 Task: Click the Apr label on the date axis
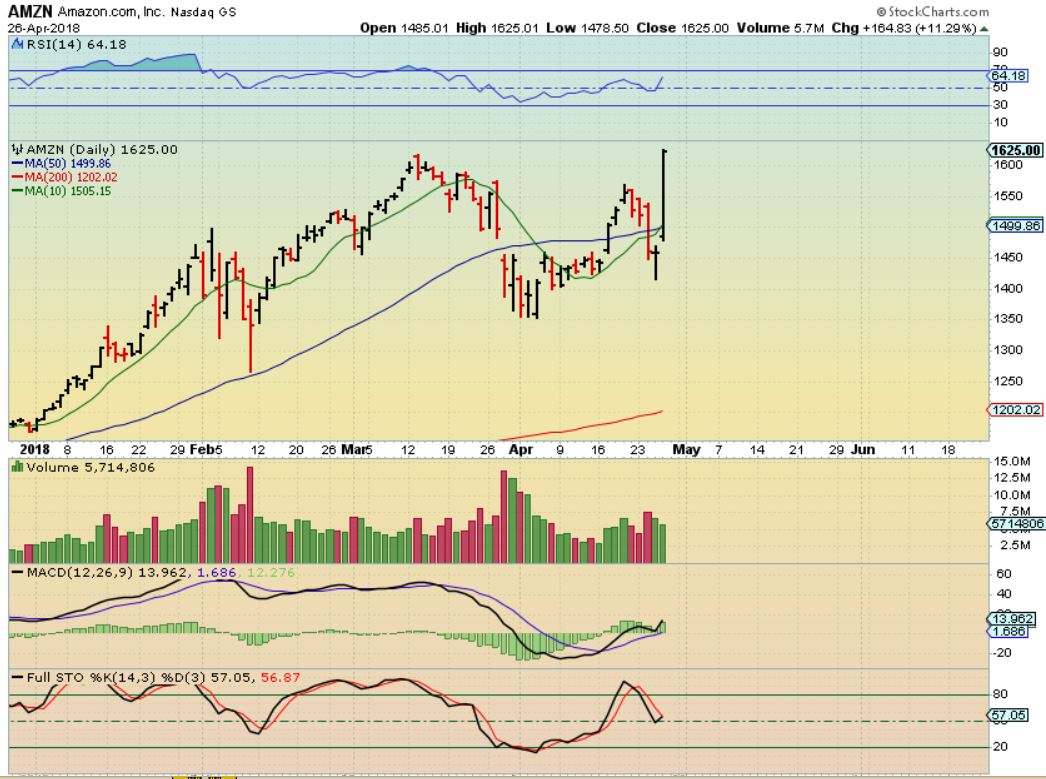click(x=521, y=450)
